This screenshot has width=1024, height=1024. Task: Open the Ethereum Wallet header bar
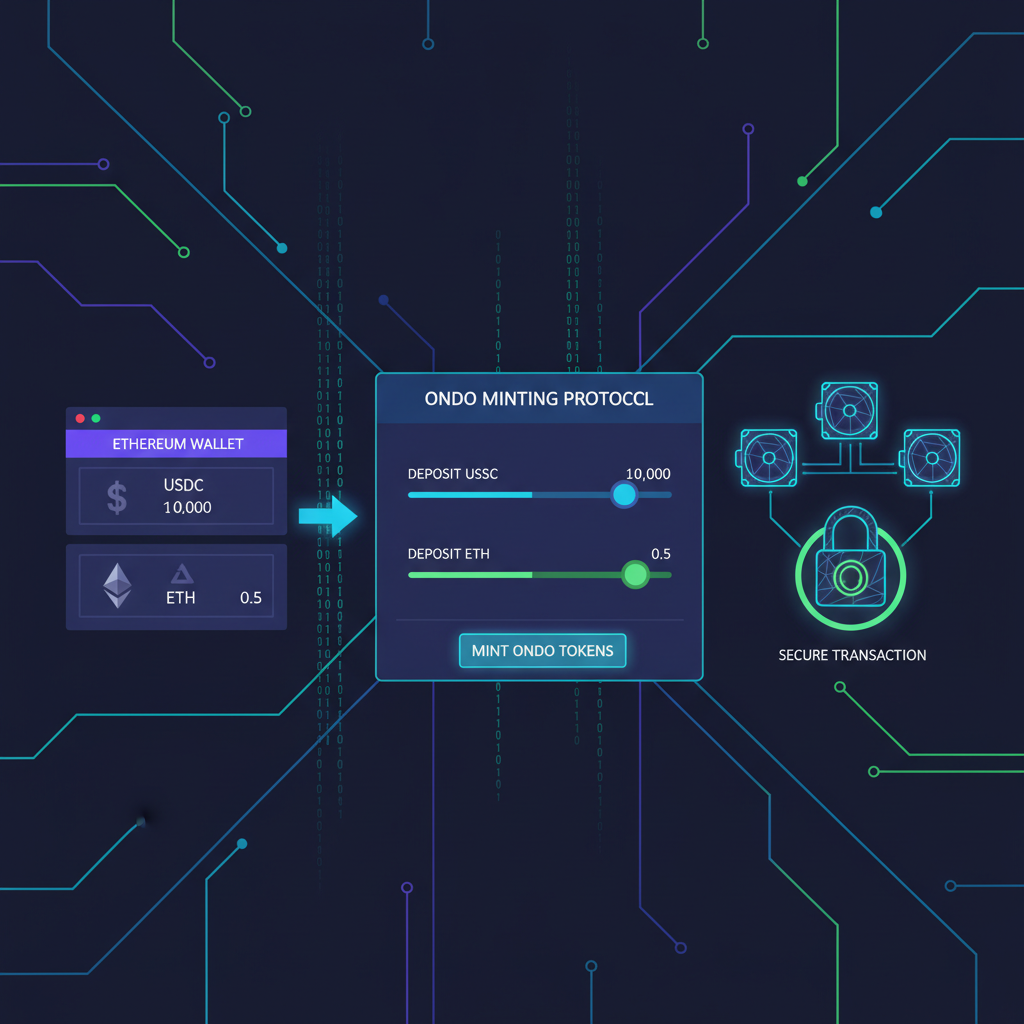[x=176, y=443]
